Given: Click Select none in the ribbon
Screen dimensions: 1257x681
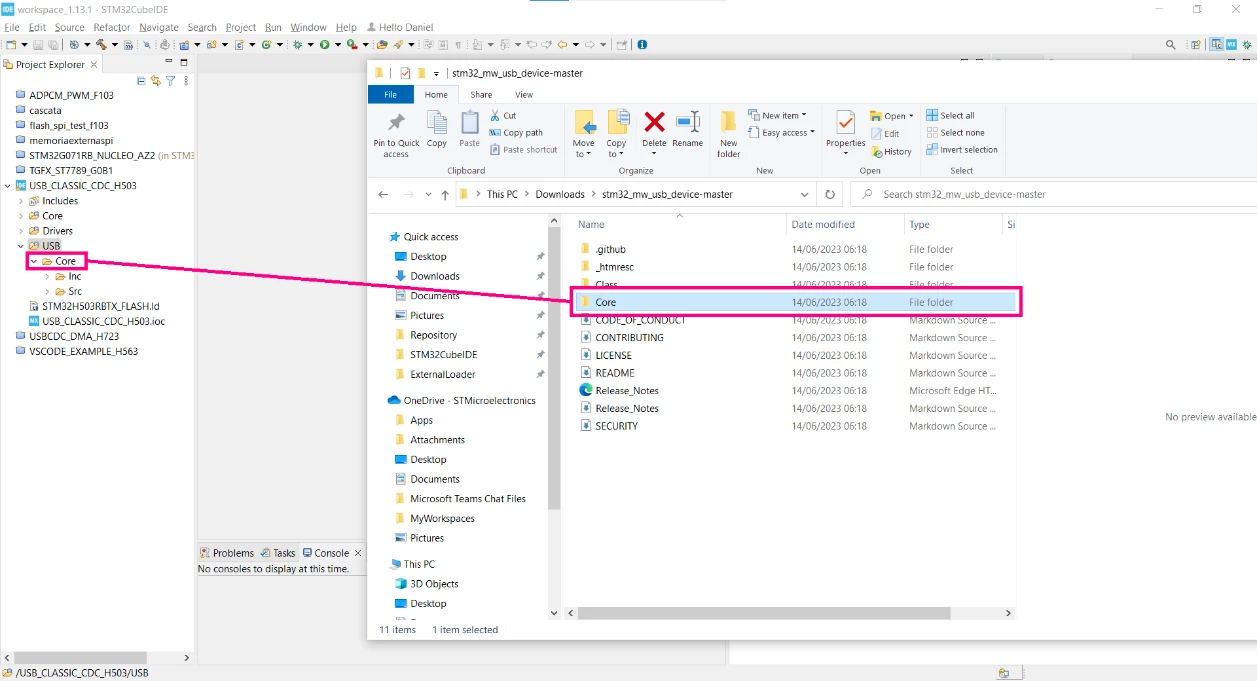Looking at the screenshot, I should [x=955, y=133].
